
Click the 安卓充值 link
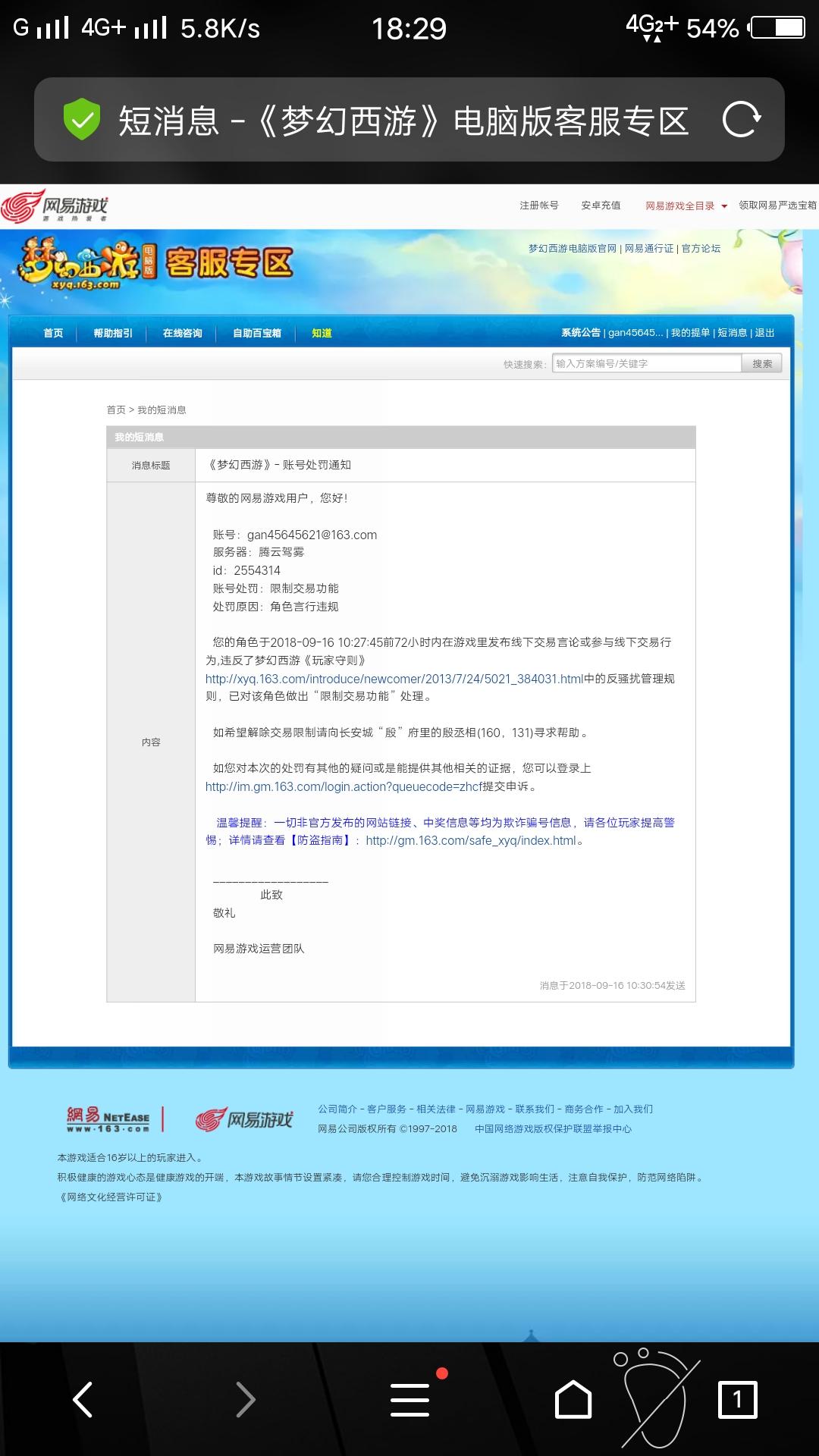601,206
